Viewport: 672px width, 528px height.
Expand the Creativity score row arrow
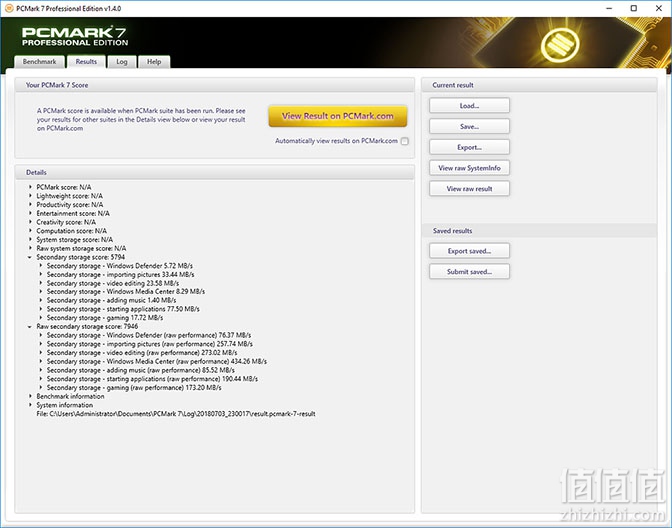point(30,222)
